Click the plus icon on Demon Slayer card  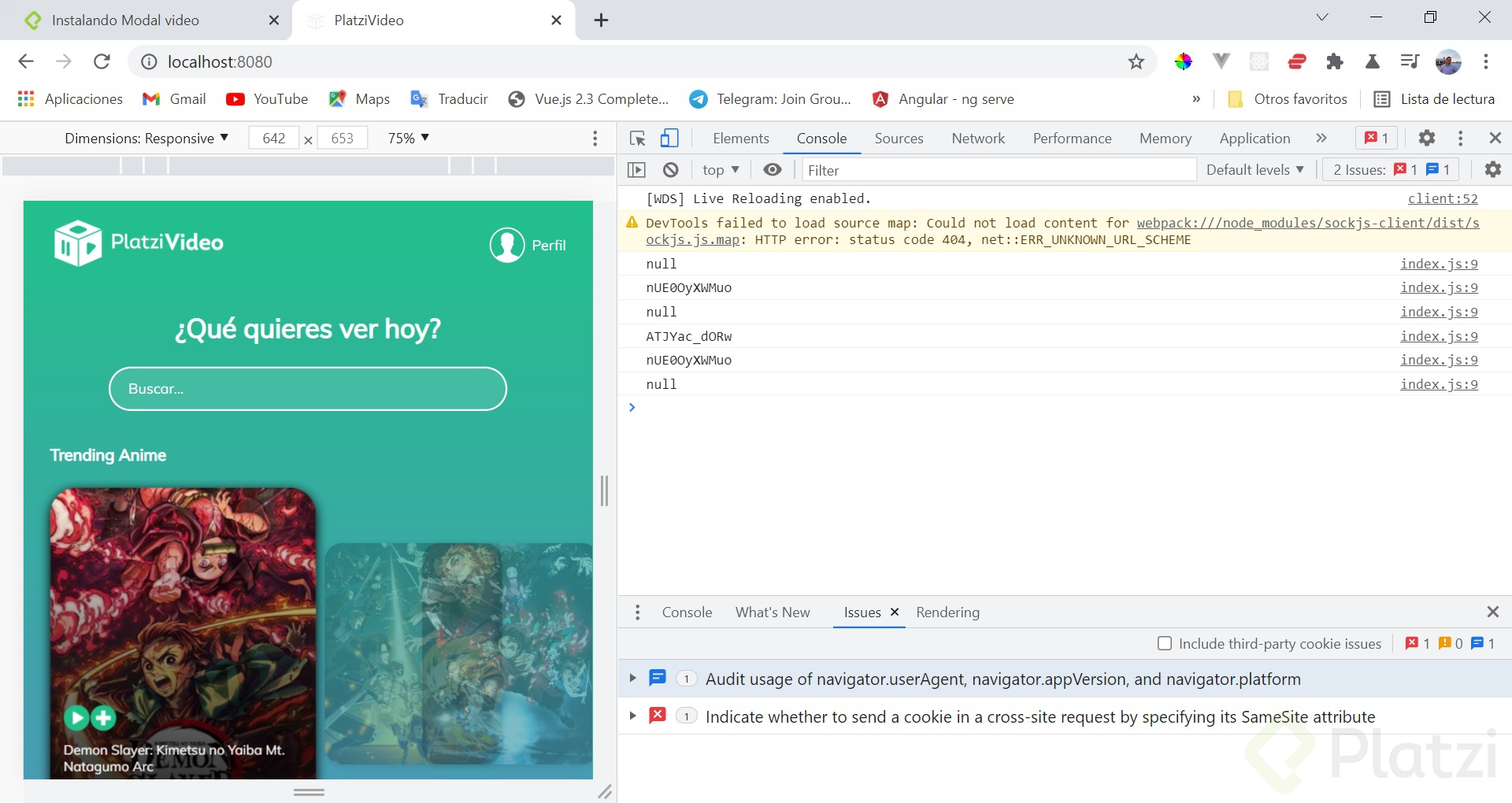coord(103,717)
